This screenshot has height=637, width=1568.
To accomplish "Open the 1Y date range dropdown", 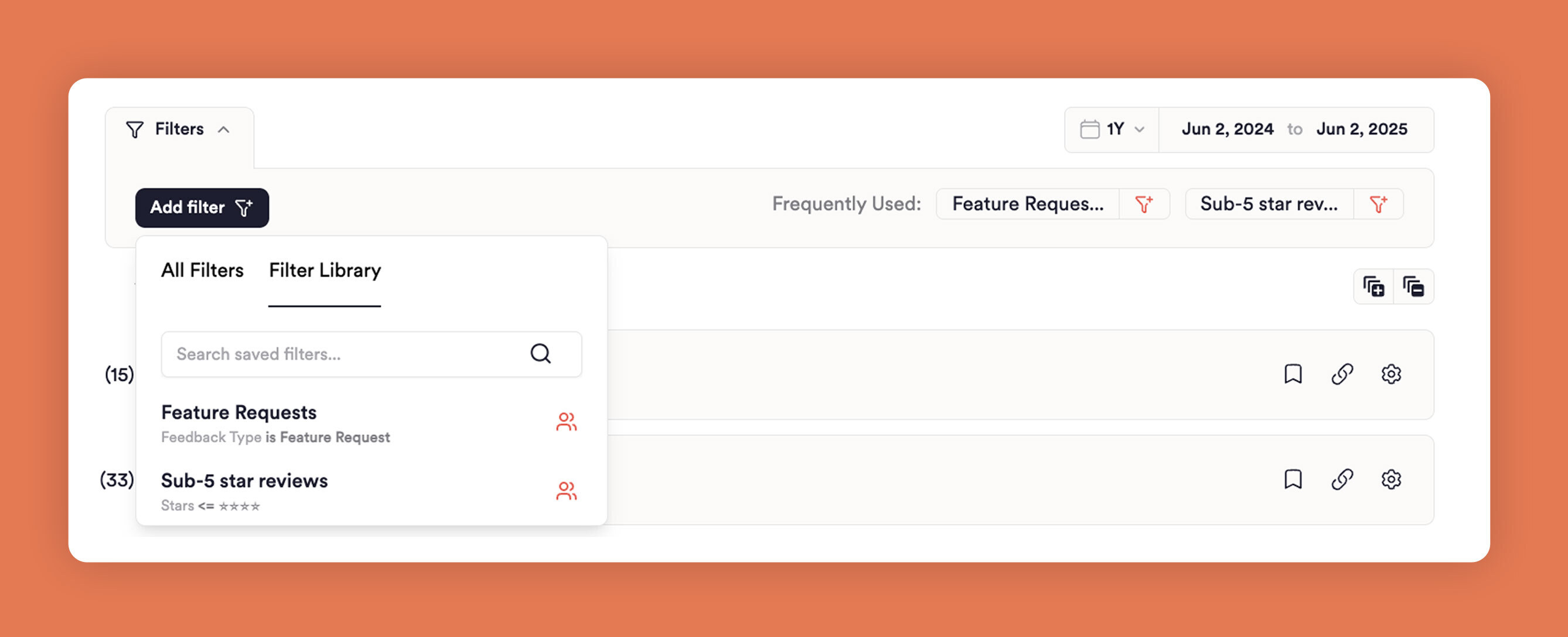I will [x=1119, y=129].
